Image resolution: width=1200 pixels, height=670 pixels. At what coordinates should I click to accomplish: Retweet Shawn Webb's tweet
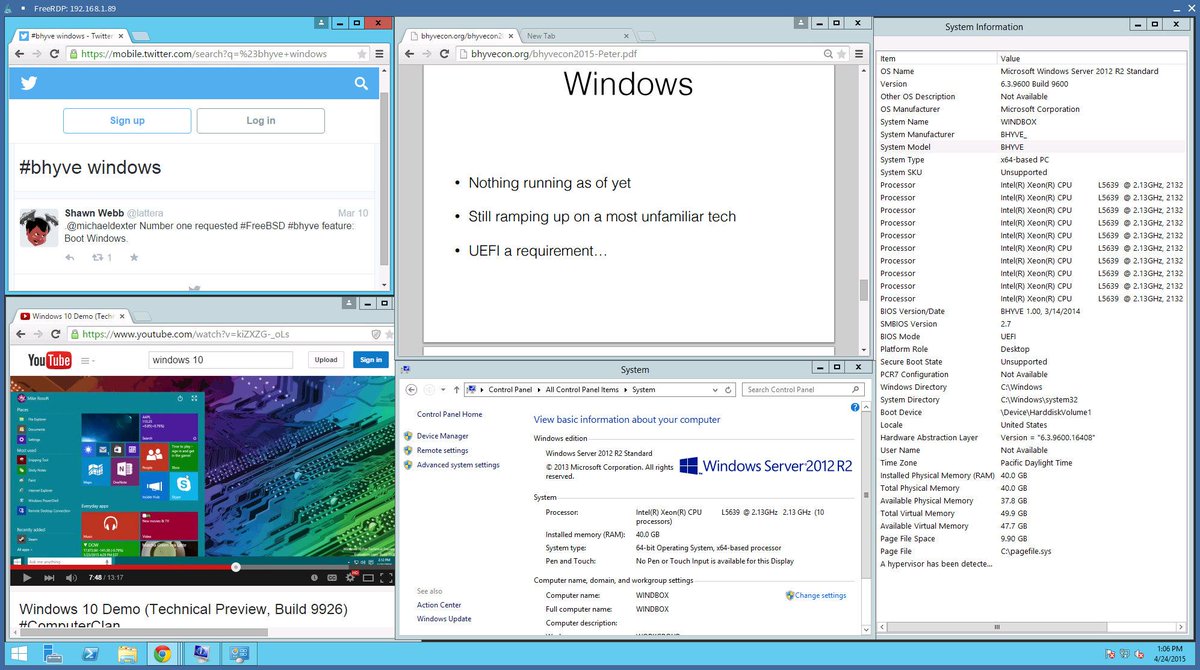pyautogui.click(x=98, y=258)
